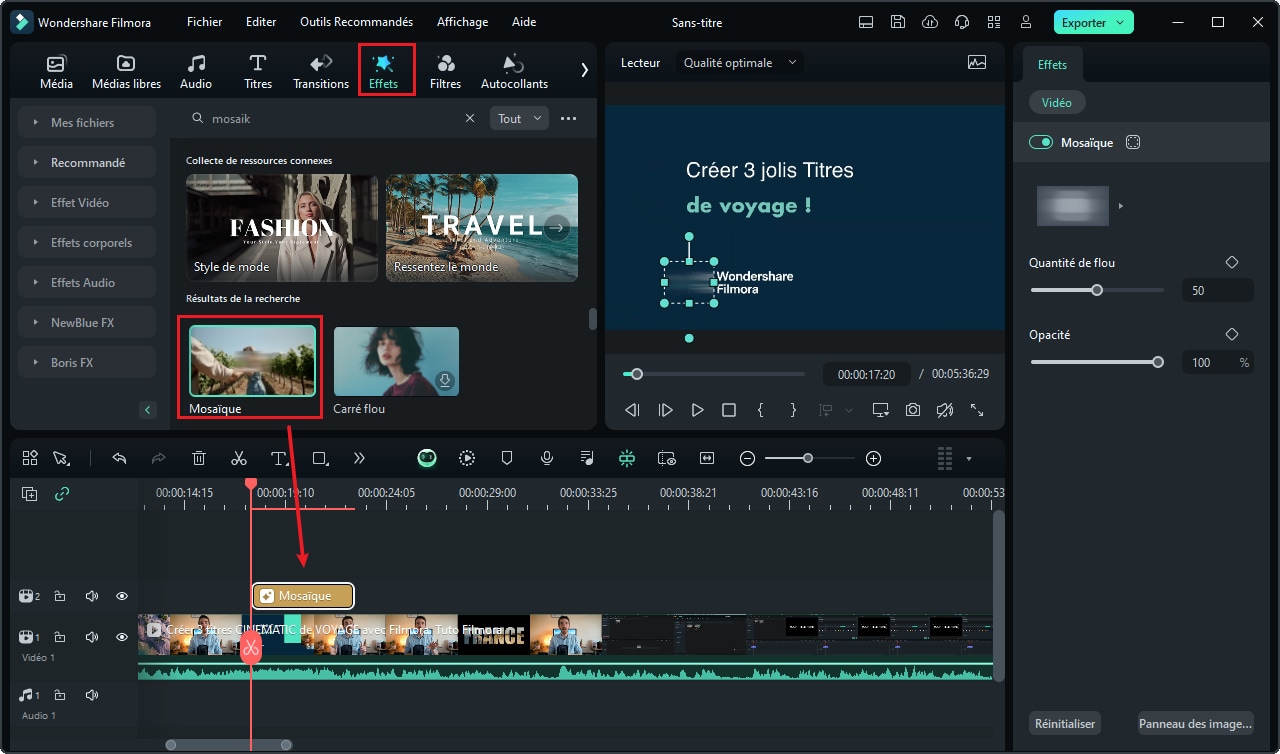Take a snapshot with camera icon
Image resolution: width=1280 pixels, height=754 pixels.
(x=913, y=410)
